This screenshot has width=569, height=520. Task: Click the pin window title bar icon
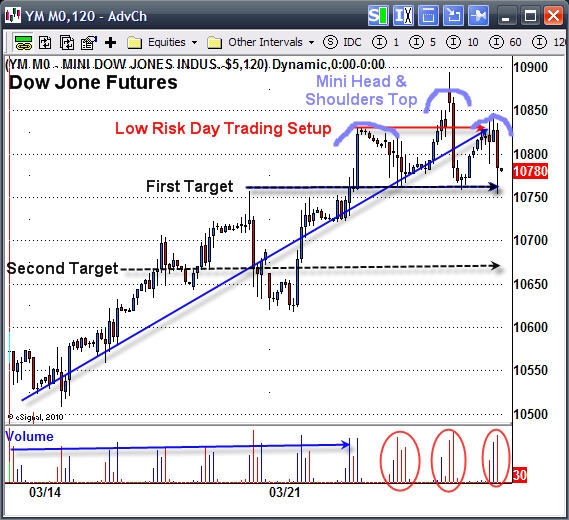click(x=479, y=16)
